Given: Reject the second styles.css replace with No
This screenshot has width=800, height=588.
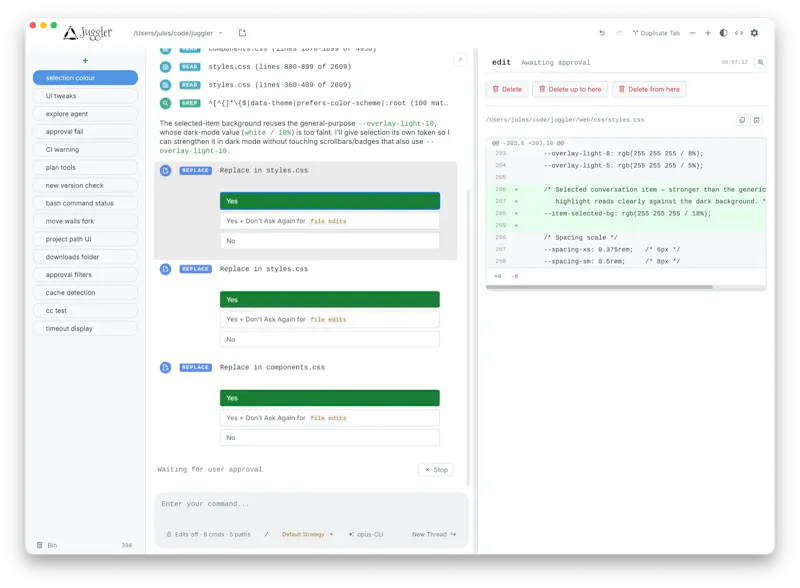Looking at the screenshot, I should pyautogui.click(x=330, y=339).
